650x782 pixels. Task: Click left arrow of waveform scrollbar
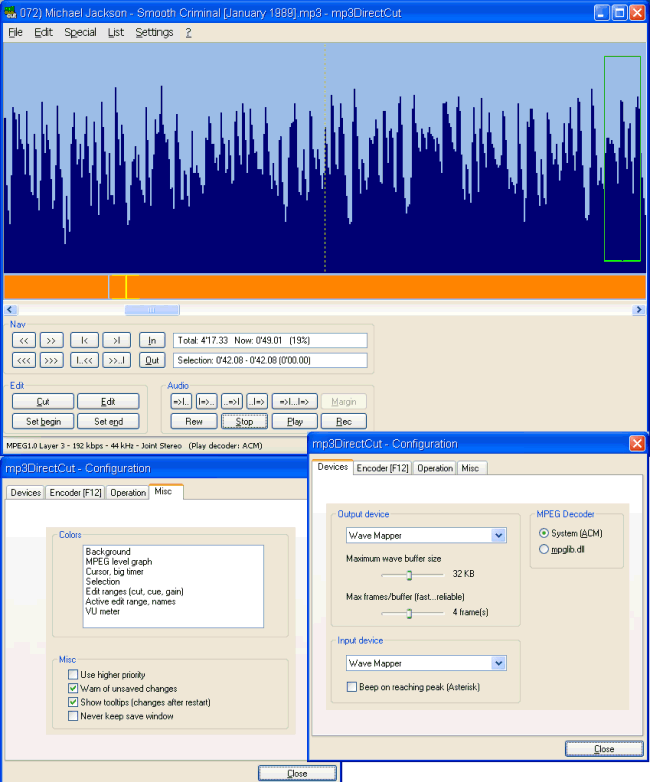pos(10,310)
